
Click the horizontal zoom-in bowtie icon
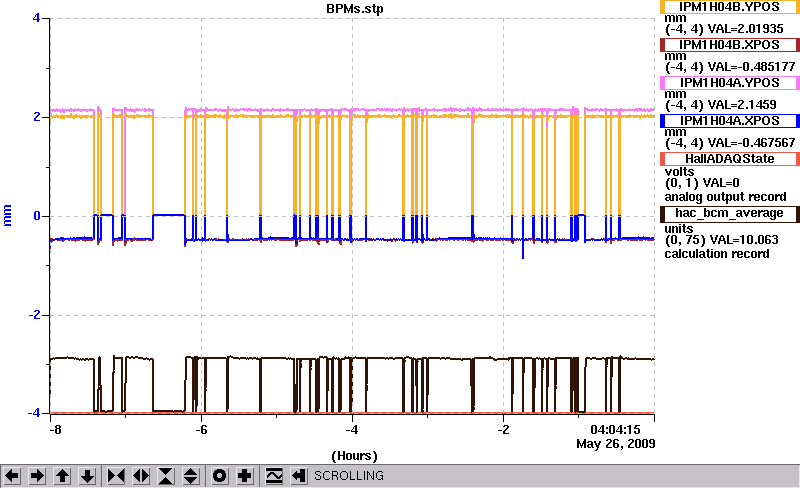pos(116,476)
